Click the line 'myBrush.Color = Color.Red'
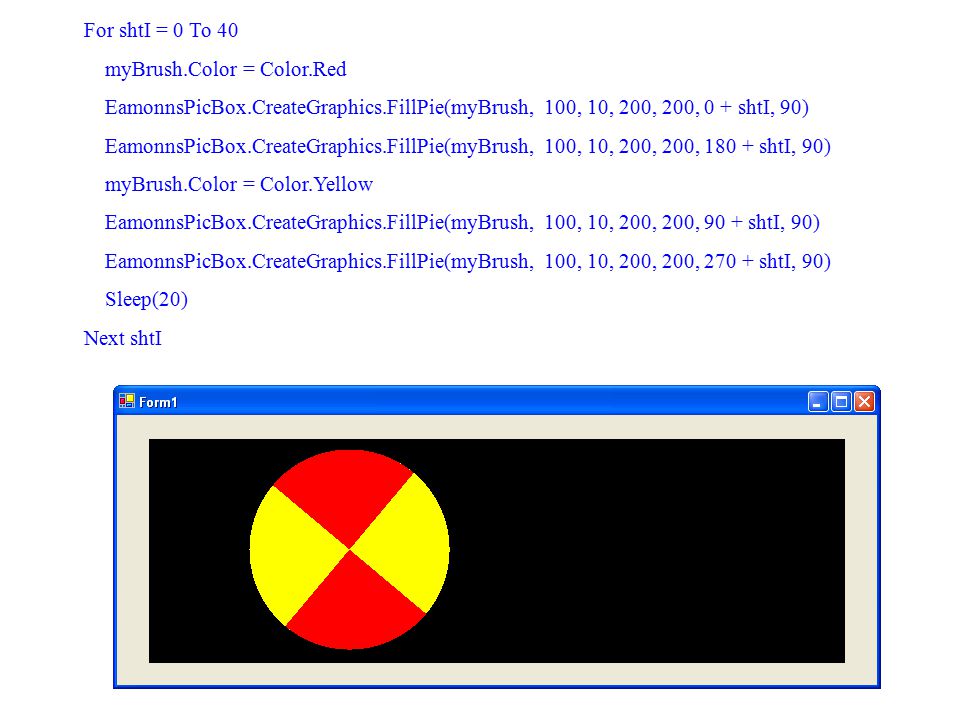This screenshot has height=720, width=960. tap(225, 69)
